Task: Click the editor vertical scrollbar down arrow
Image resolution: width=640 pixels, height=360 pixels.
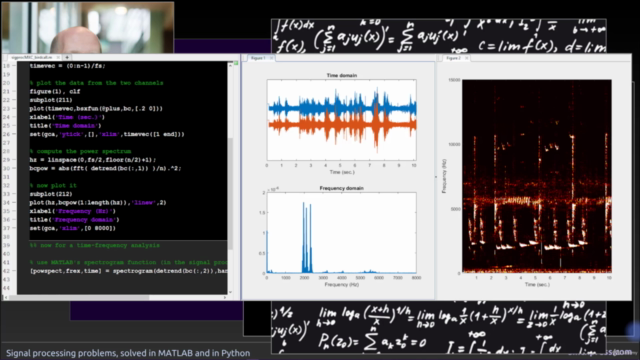Action: pos(230,292)
